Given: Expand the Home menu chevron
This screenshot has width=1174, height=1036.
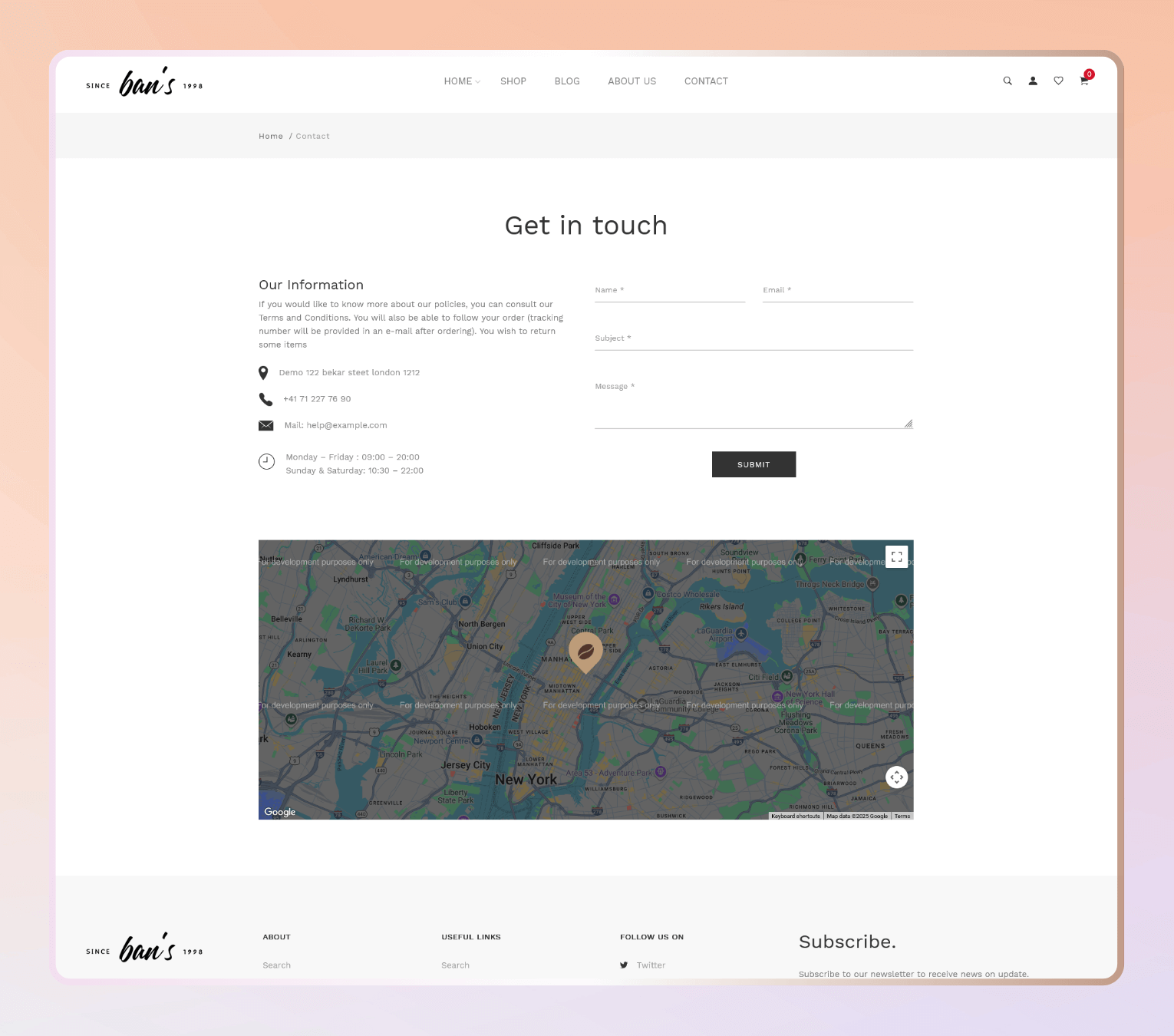Looking at the screenshot, I should click(x=477, y=81).
